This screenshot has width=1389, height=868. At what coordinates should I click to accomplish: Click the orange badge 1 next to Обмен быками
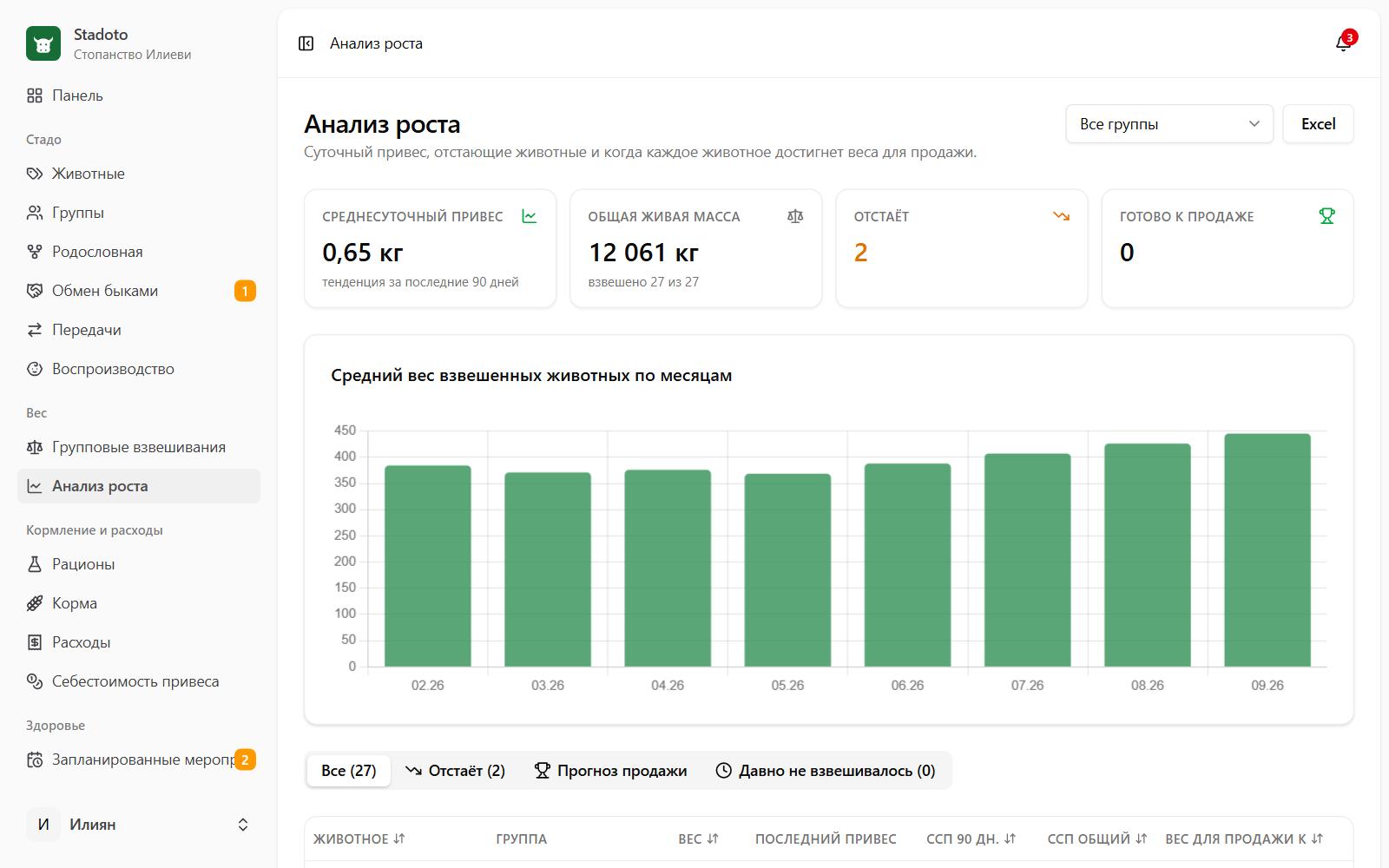coord(245,291)
